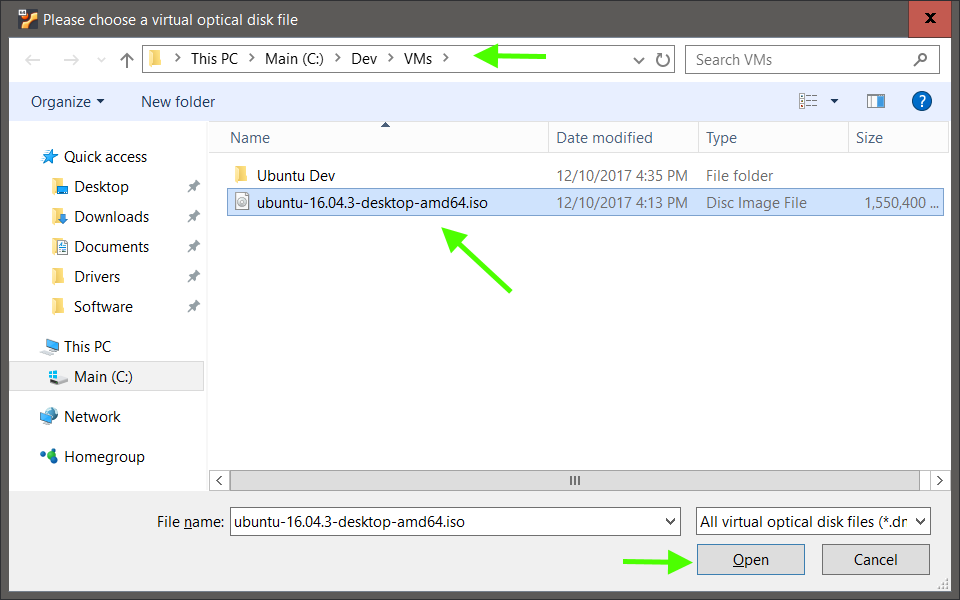This screenshot has width=960, height=600.
Task: Open the Help button
Action: tap(921, 101)
